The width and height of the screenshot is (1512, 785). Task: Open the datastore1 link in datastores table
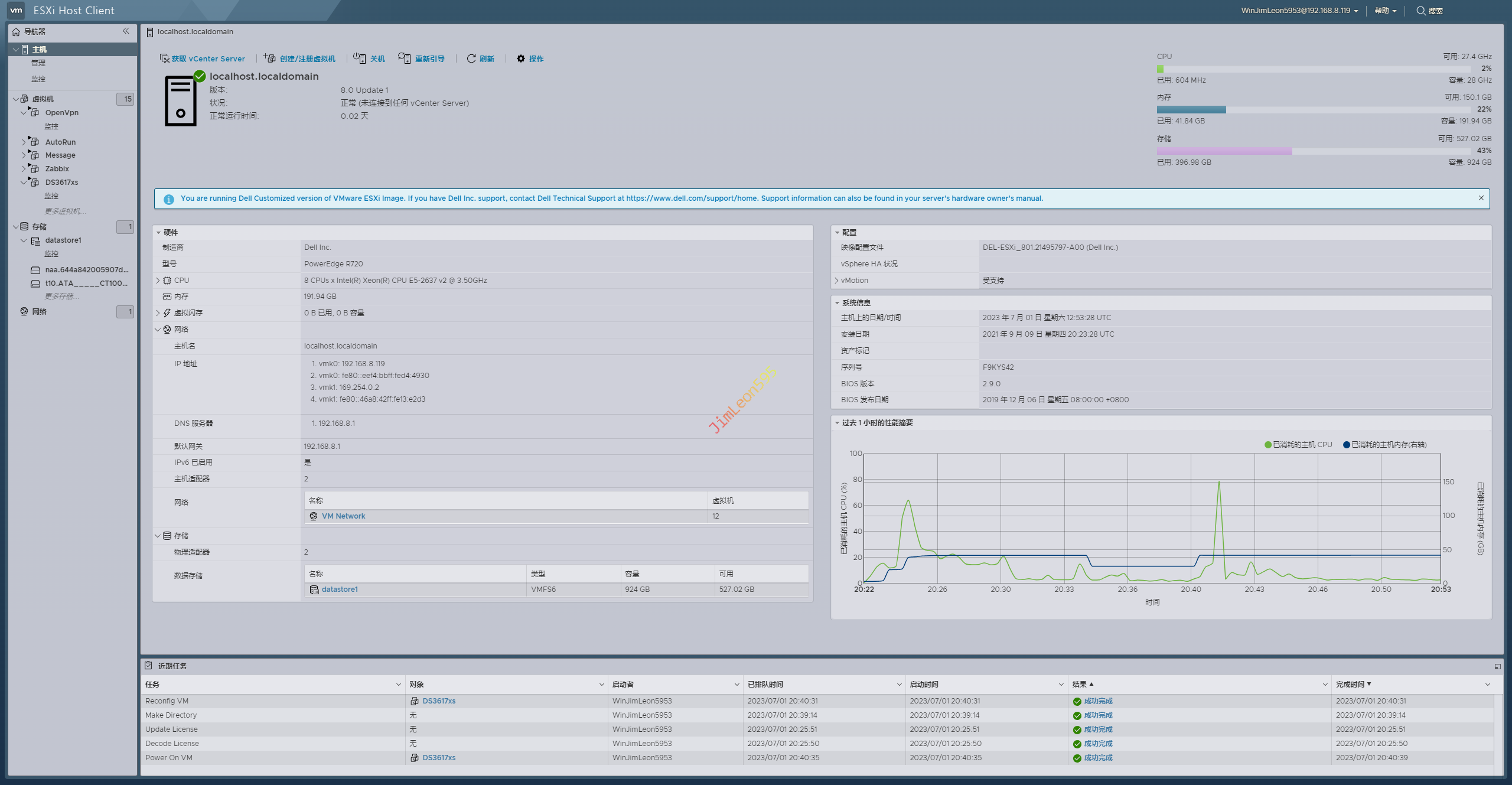[x=340, y=589]
